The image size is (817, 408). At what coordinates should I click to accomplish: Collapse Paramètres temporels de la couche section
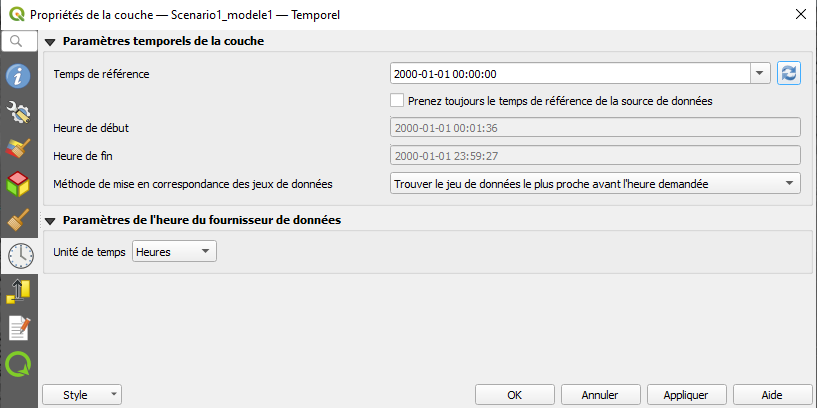click(x=50, y=42)
